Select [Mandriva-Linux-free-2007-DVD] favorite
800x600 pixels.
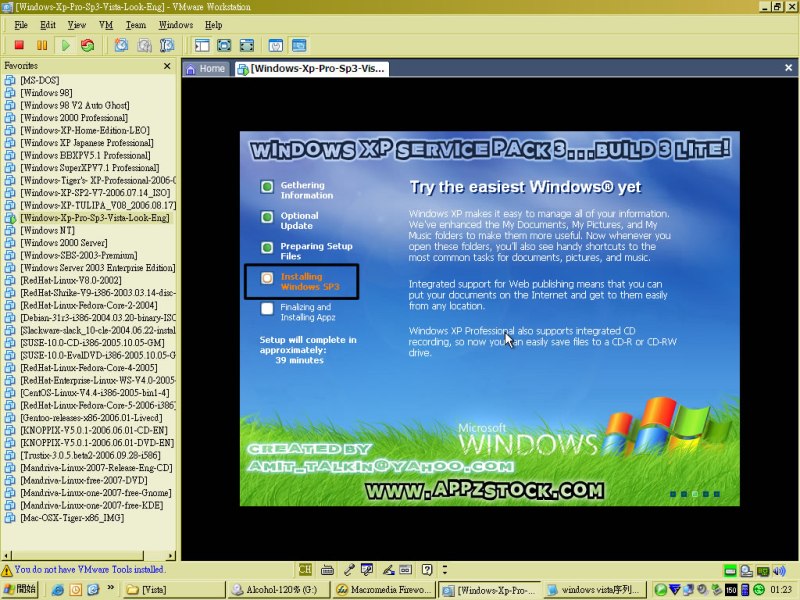pos(84,481)
